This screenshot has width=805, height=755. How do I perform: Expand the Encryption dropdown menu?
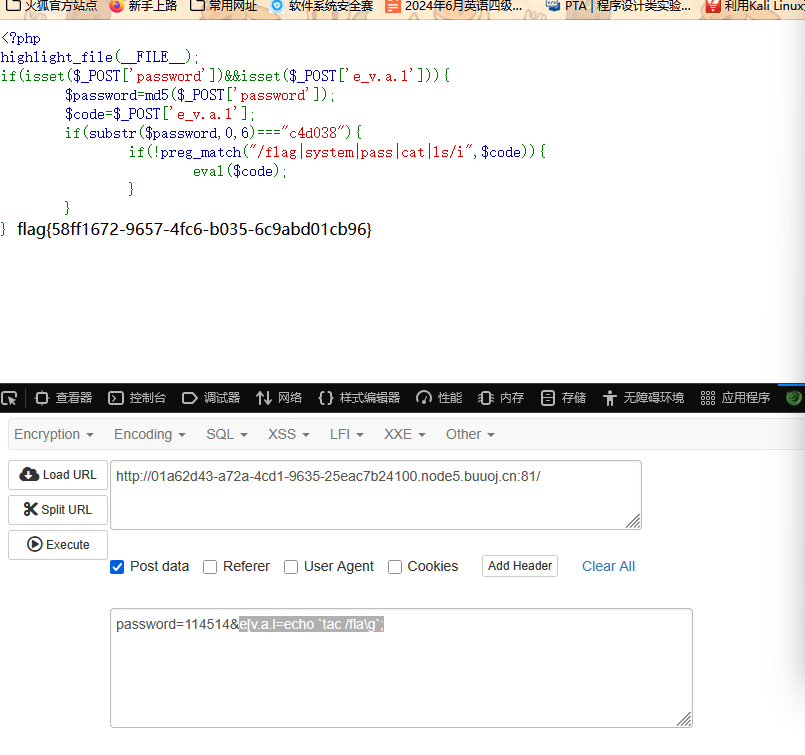point(54,434)
